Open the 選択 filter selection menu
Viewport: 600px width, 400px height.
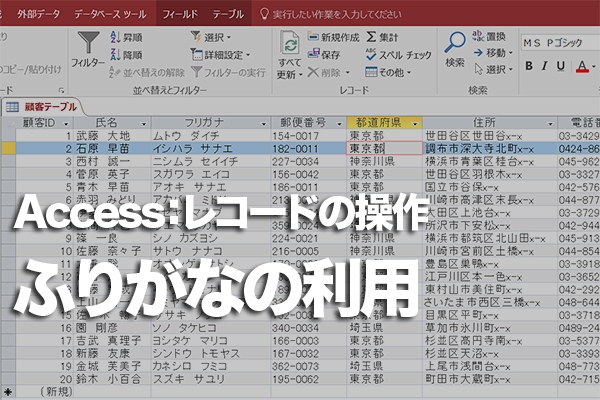[x=211, y=37]
